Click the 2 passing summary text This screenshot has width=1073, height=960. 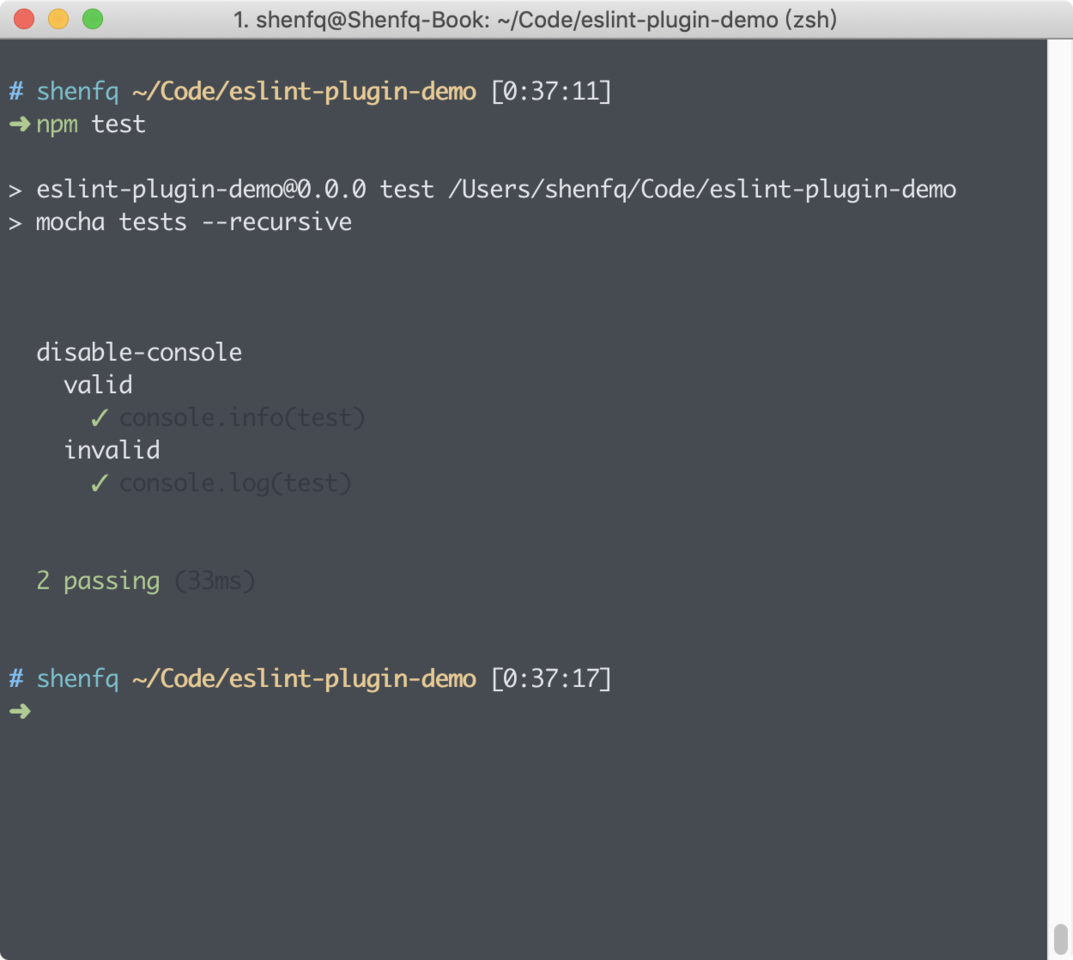click(98, 581)
